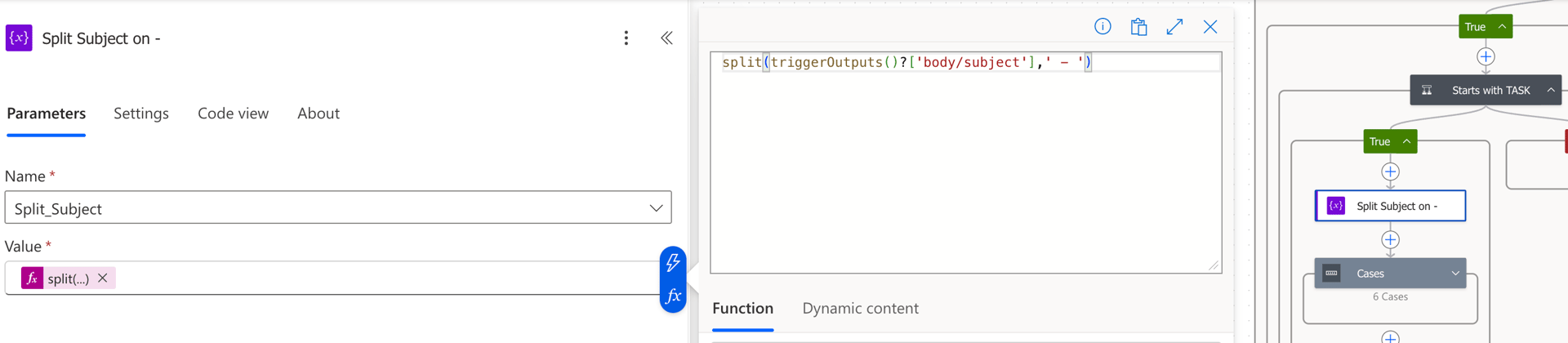The height and width of the screenshot is (343, 1568).
Task: Open the three-dot more options menu
Action: coord(626,38)
